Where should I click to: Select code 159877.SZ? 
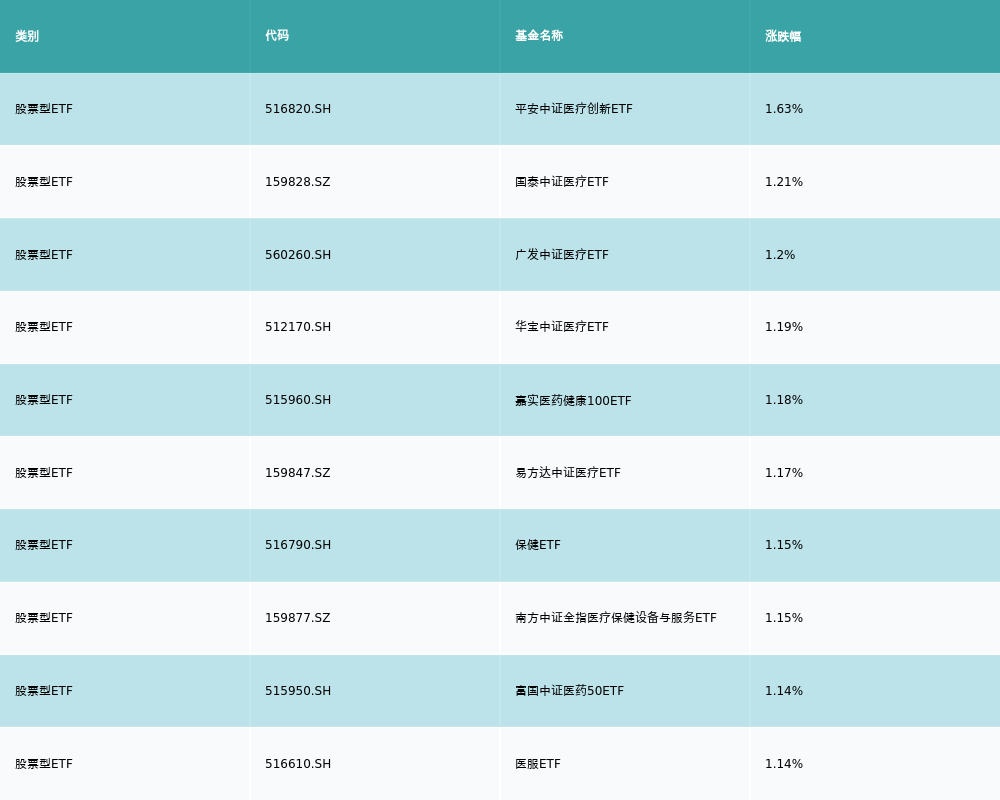pos(298,618)
